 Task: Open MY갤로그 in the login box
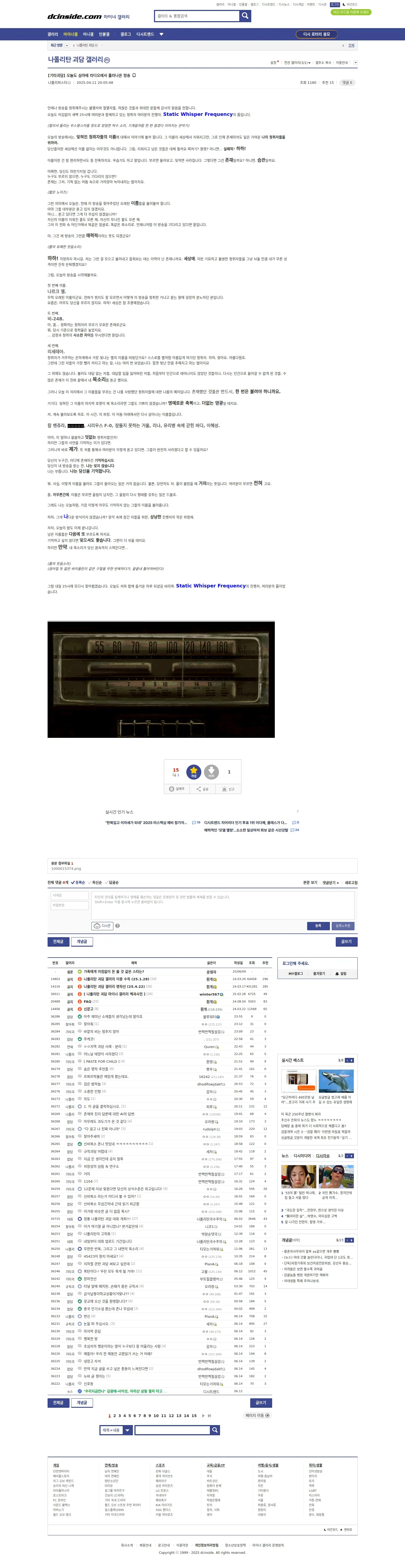(x=296, y=974)
